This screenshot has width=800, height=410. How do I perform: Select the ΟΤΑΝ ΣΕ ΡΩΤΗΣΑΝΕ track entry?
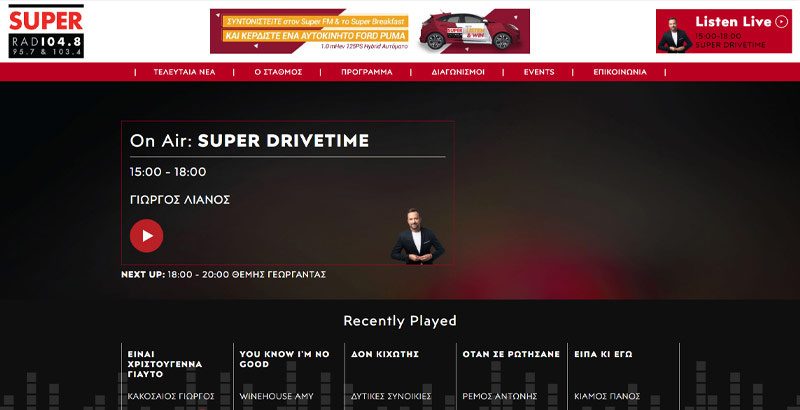[510, 354]
